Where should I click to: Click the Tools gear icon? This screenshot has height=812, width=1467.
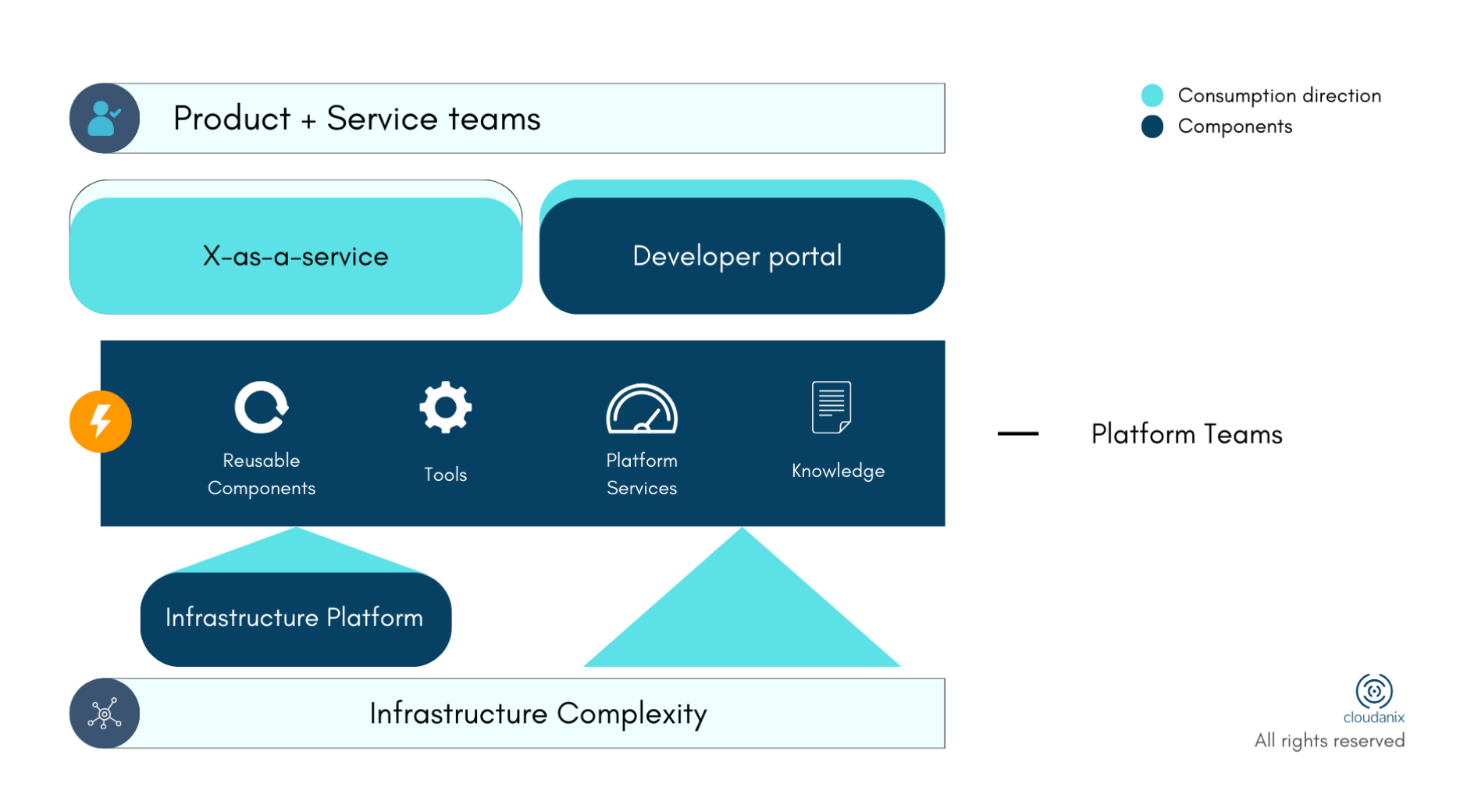(445, 407)
